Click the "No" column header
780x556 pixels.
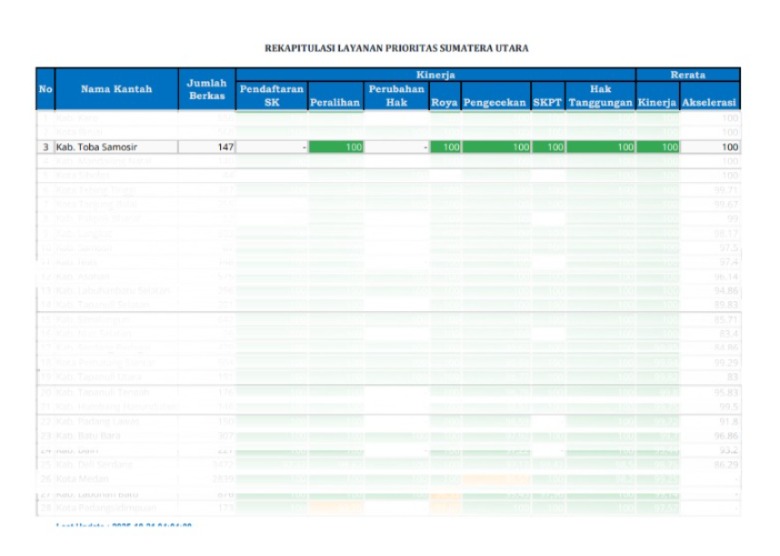click(x=45, y=89)
